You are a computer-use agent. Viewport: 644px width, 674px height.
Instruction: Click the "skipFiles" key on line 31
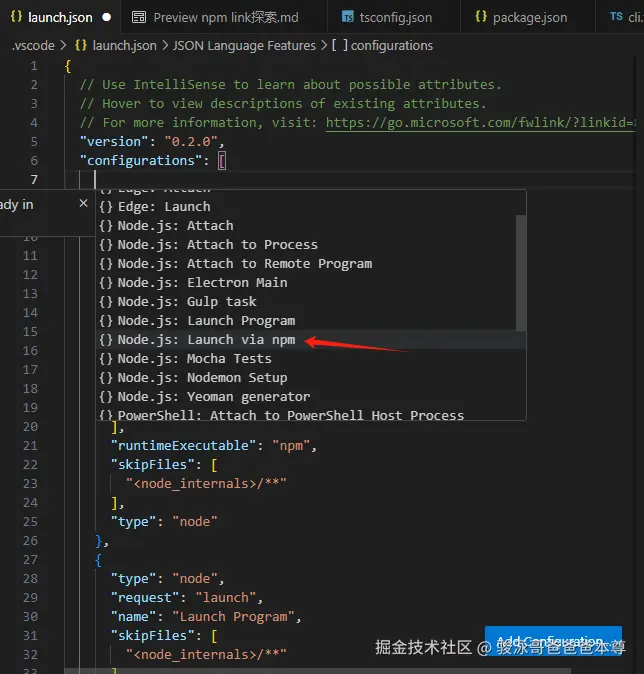tap(152, 636)
